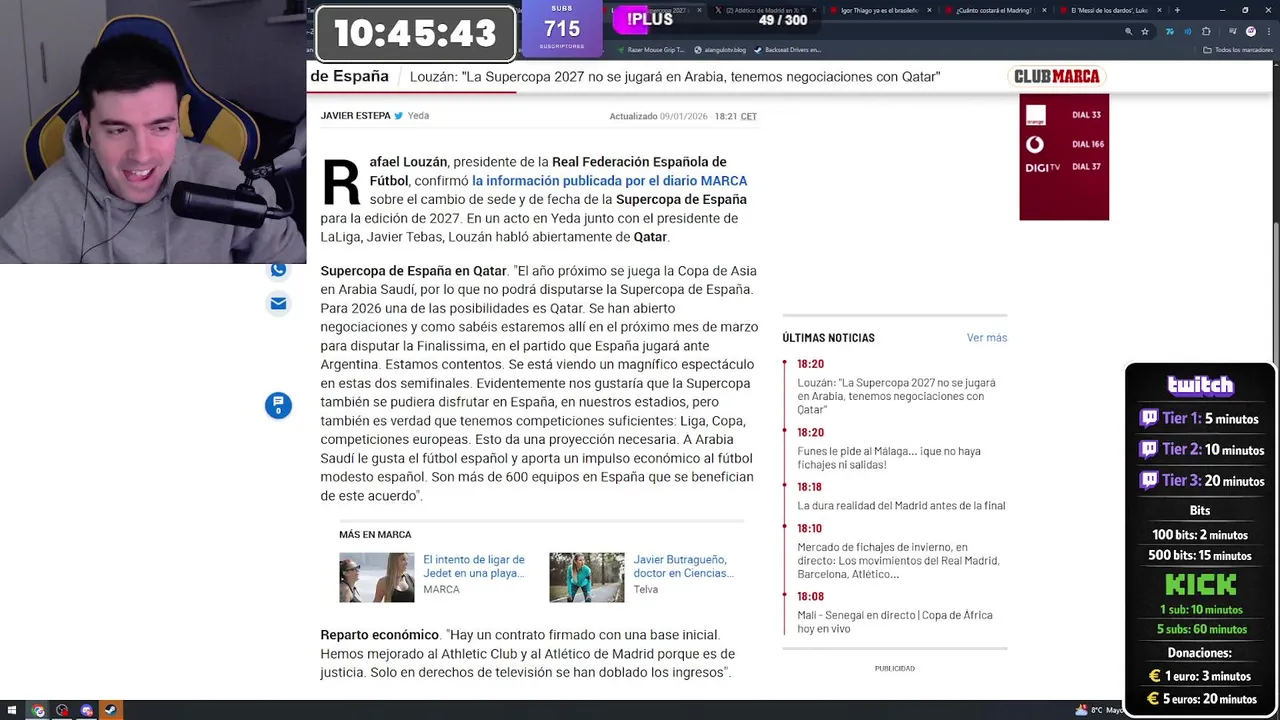The width and height of the screenshot is (1280, 720).
Task: Close the 'Igor Thiago ya es el brasileño' tab
Action: (929, 10)
